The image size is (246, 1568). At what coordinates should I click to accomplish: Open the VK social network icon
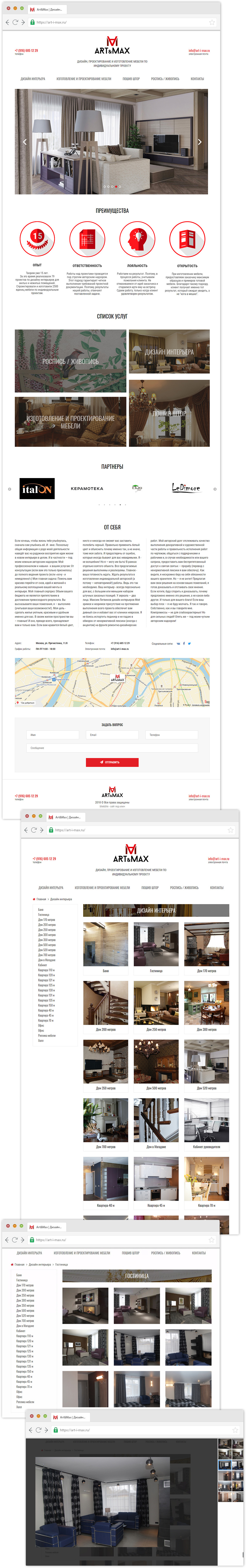pos(178,643)
